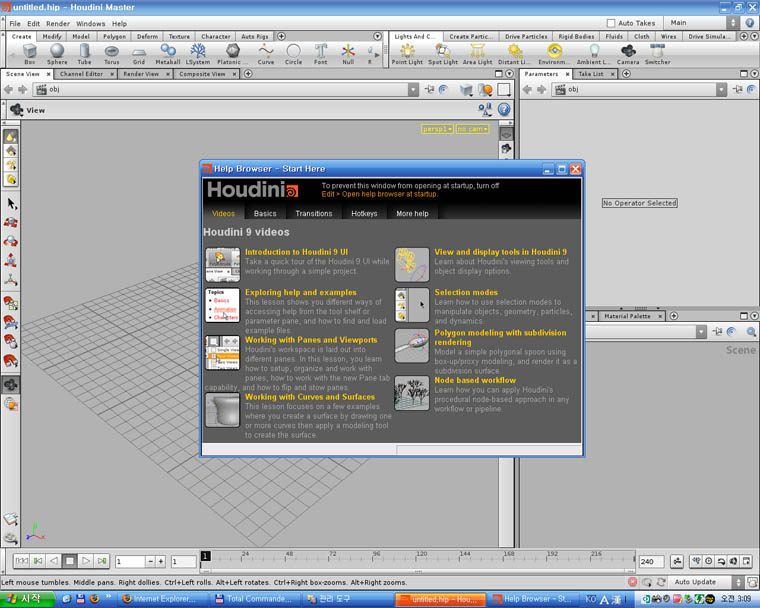Screen dimensions: 760x608
Task: Open the Take List tab
Action: click(x=591, y=74)
